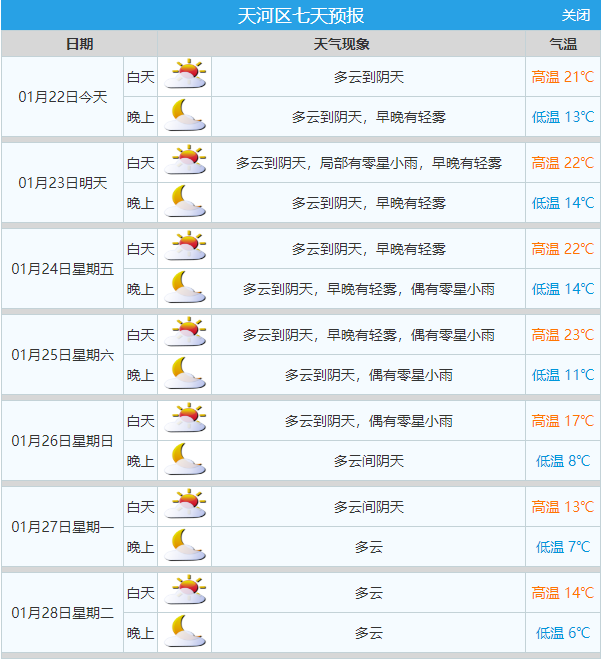Click the night moon icon for 01月24日
Screen dimensions: 601x661
pyautogui.click(x=185, y=288)
